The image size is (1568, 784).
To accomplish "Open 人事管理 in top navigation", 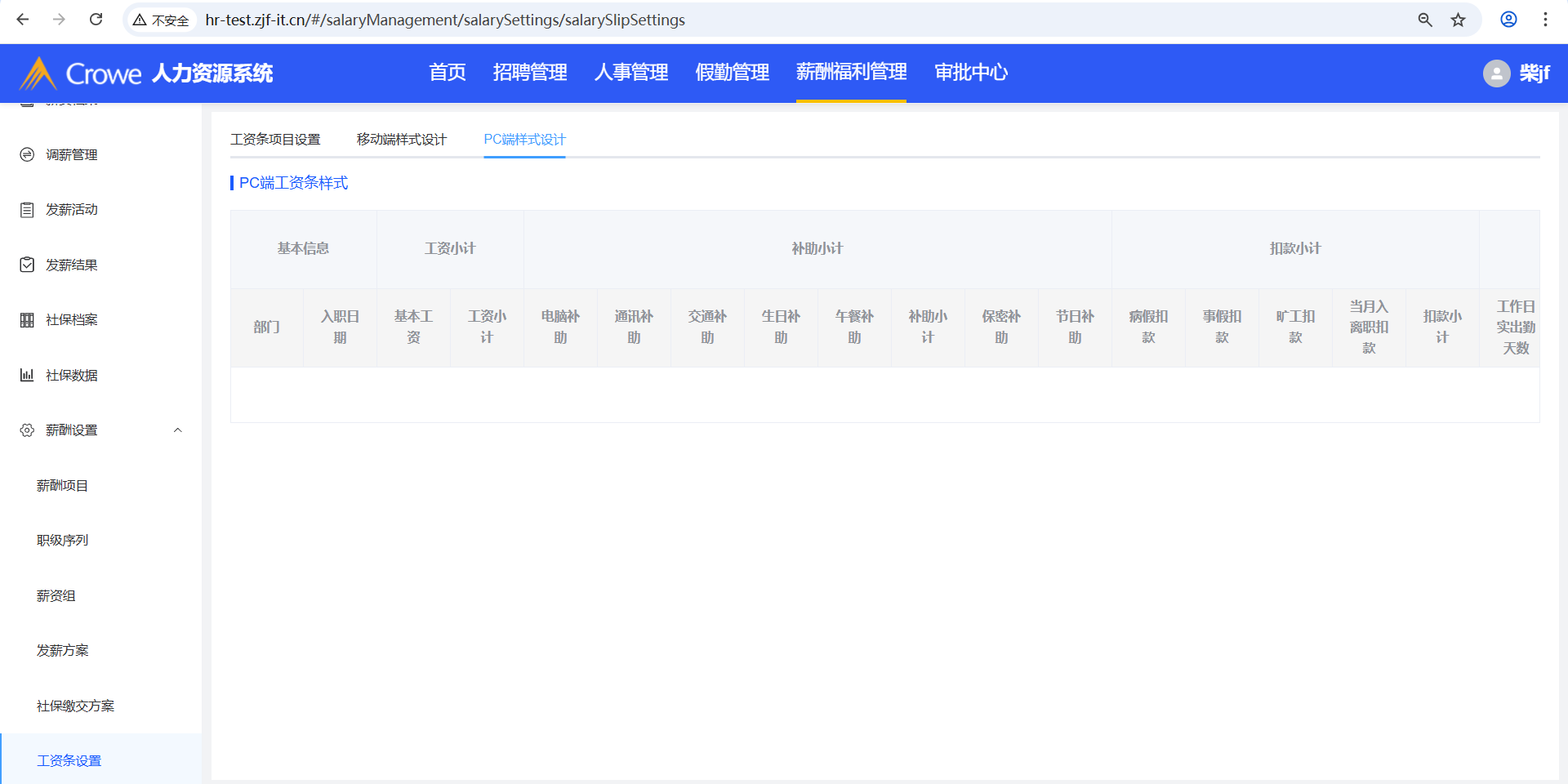I will pyautogui.click(x=631, y=73).
